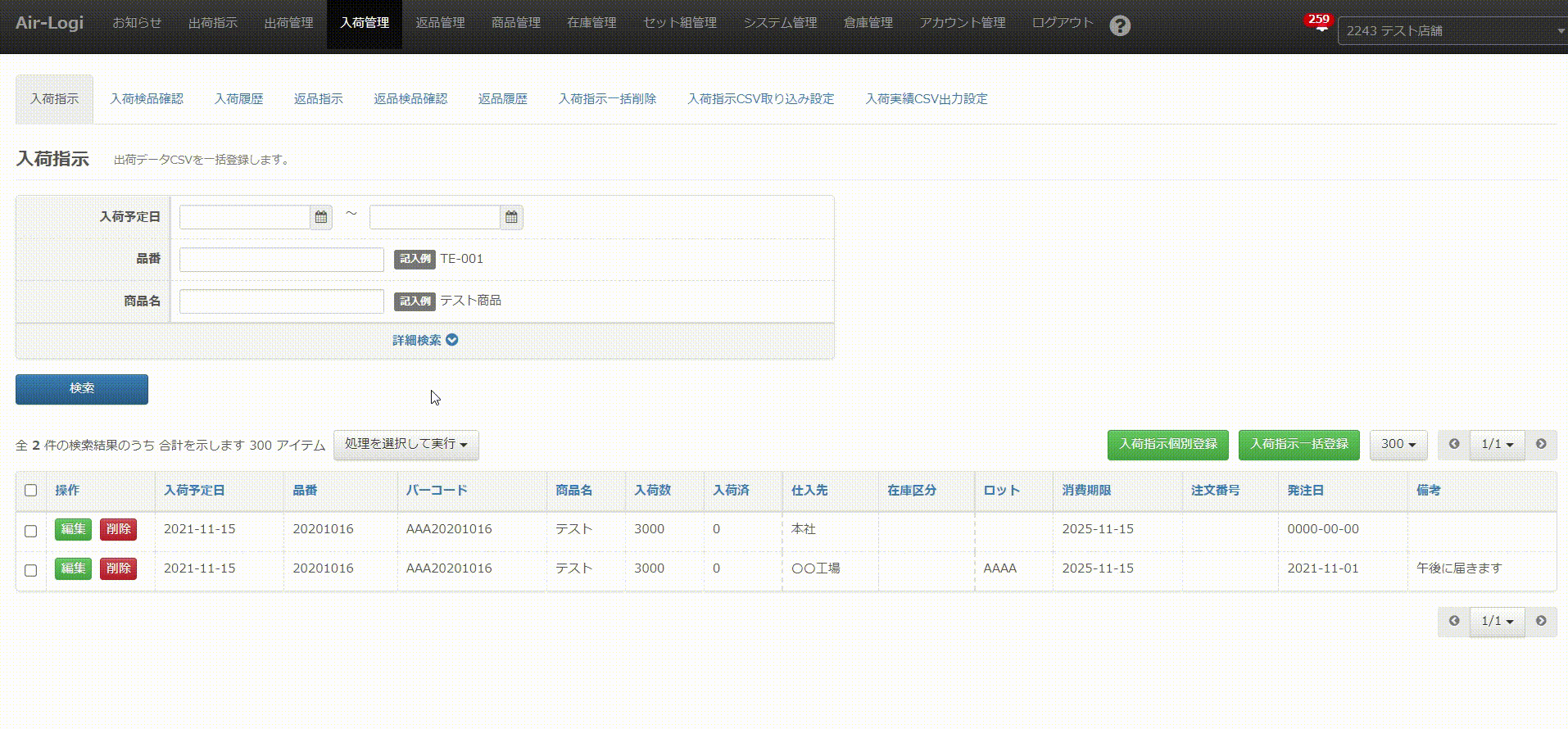Open the 処理を選択して実行 dropdown
This screenshot has width=1568, height=729.
click(406, 444)
